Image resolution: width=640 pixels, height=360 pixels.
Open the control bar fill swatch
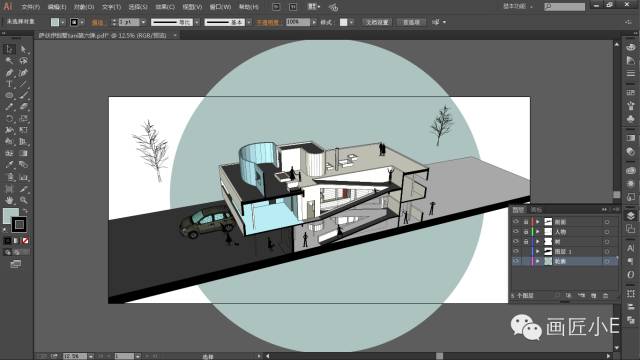click(x=55, y=22)
